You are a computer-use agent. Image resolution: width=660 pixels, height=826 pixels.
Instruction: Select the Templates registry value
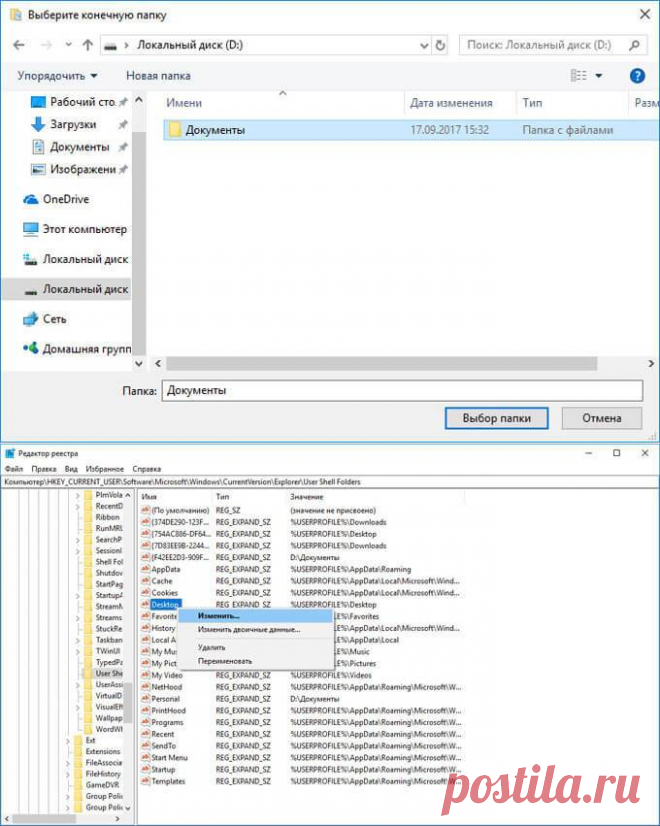[168, 781]
